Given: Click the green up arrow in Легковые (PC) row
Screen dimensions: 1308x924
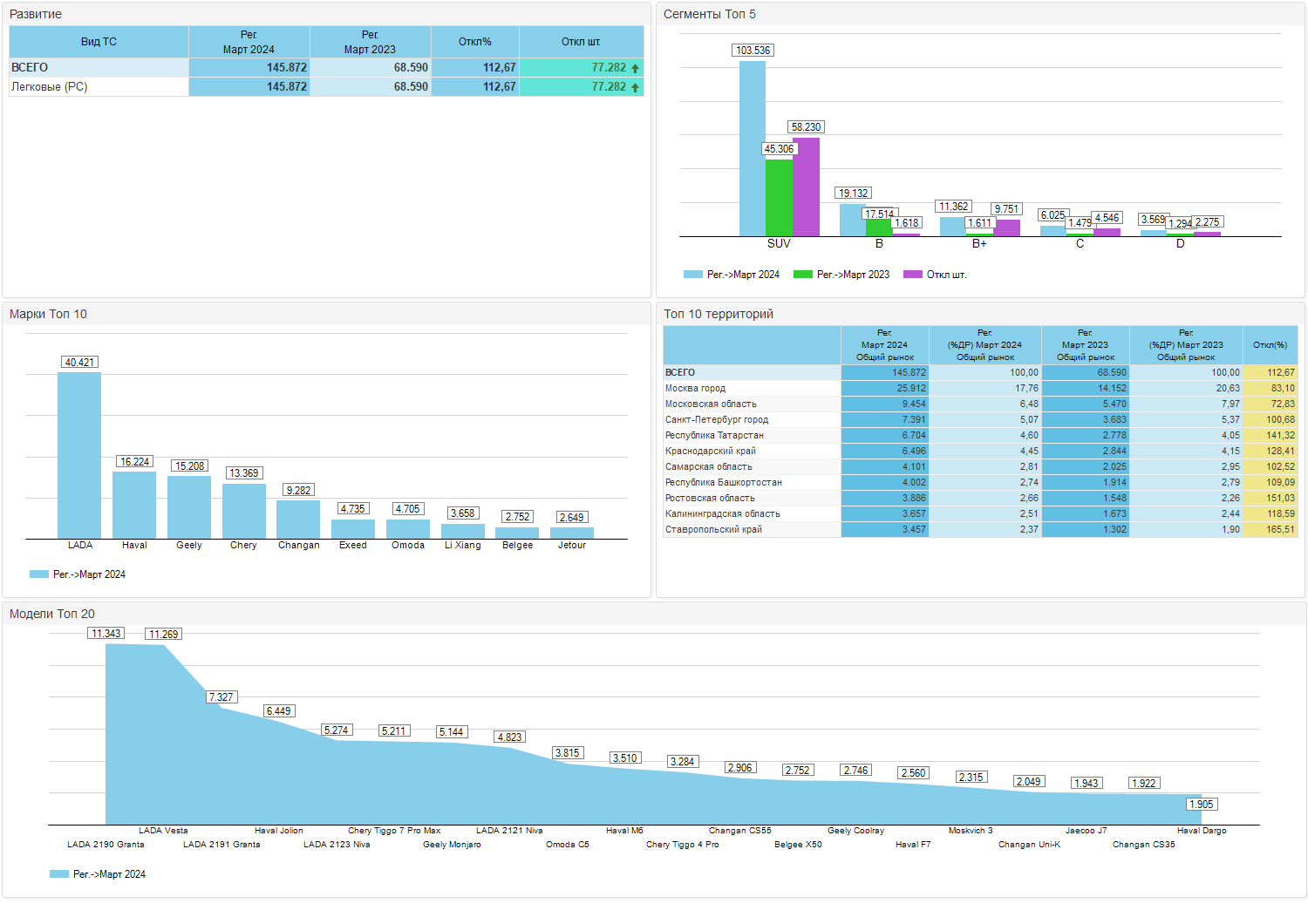Looking at the screenshot, I should 635,87.
